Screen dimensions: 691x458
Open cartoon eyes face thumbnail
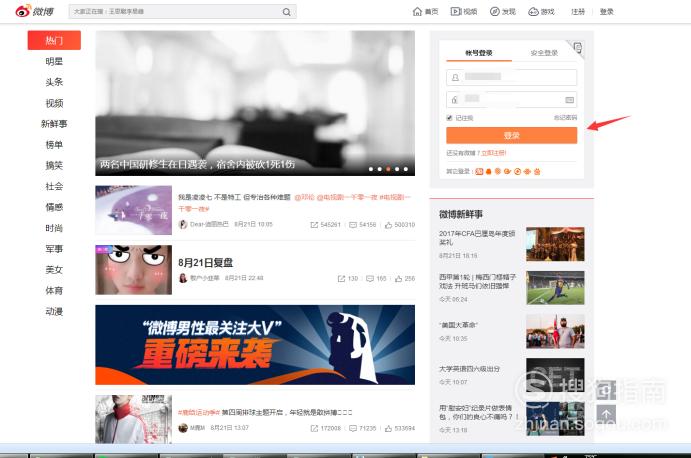click(134, 270)
